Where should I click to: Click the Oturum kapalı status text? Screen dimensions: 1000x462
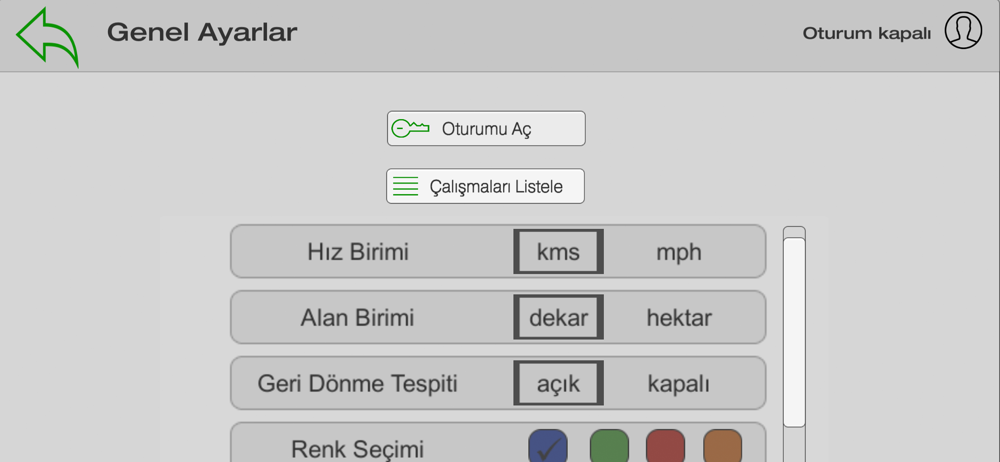867,33
